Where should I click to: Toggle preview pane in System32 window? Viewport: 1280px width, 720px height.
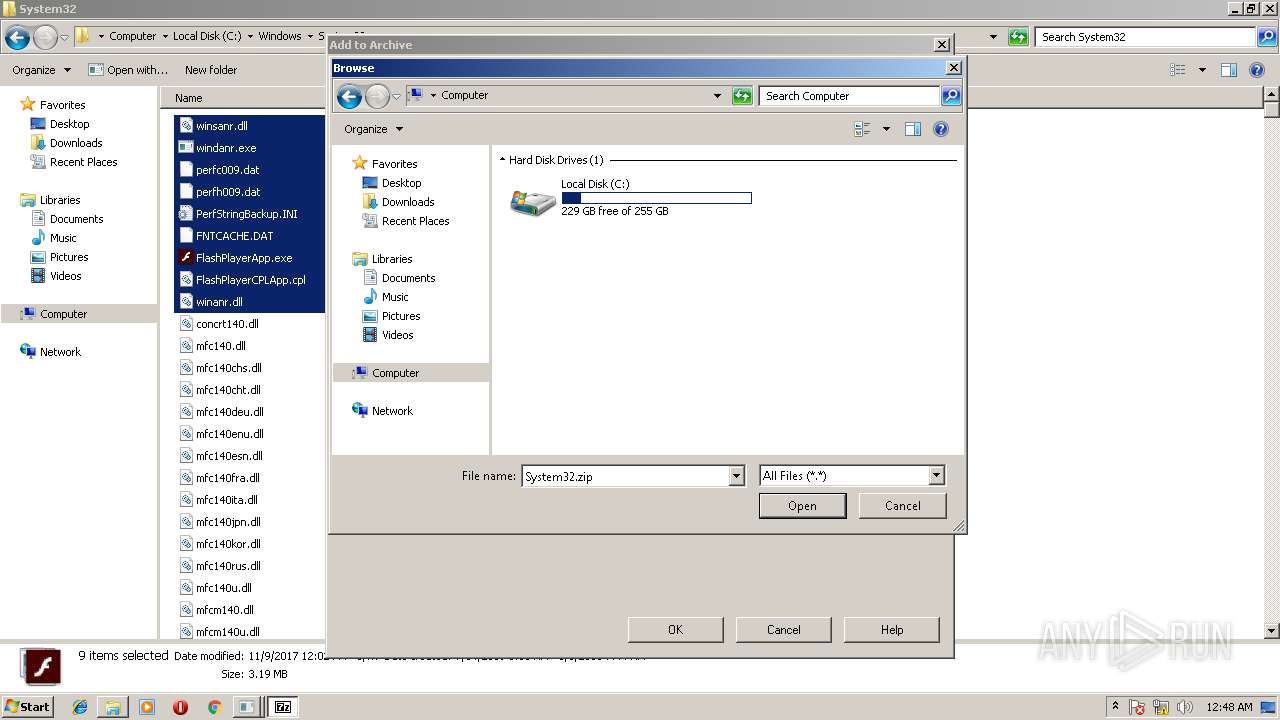[x=1229, y=70]
